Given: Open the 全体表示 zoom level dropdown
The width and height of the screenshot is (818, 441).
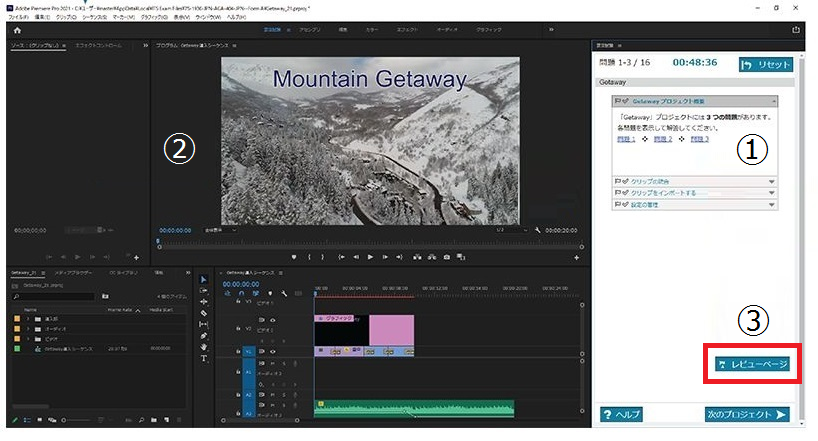Looking at the screenshot, I should coord(219,229).
